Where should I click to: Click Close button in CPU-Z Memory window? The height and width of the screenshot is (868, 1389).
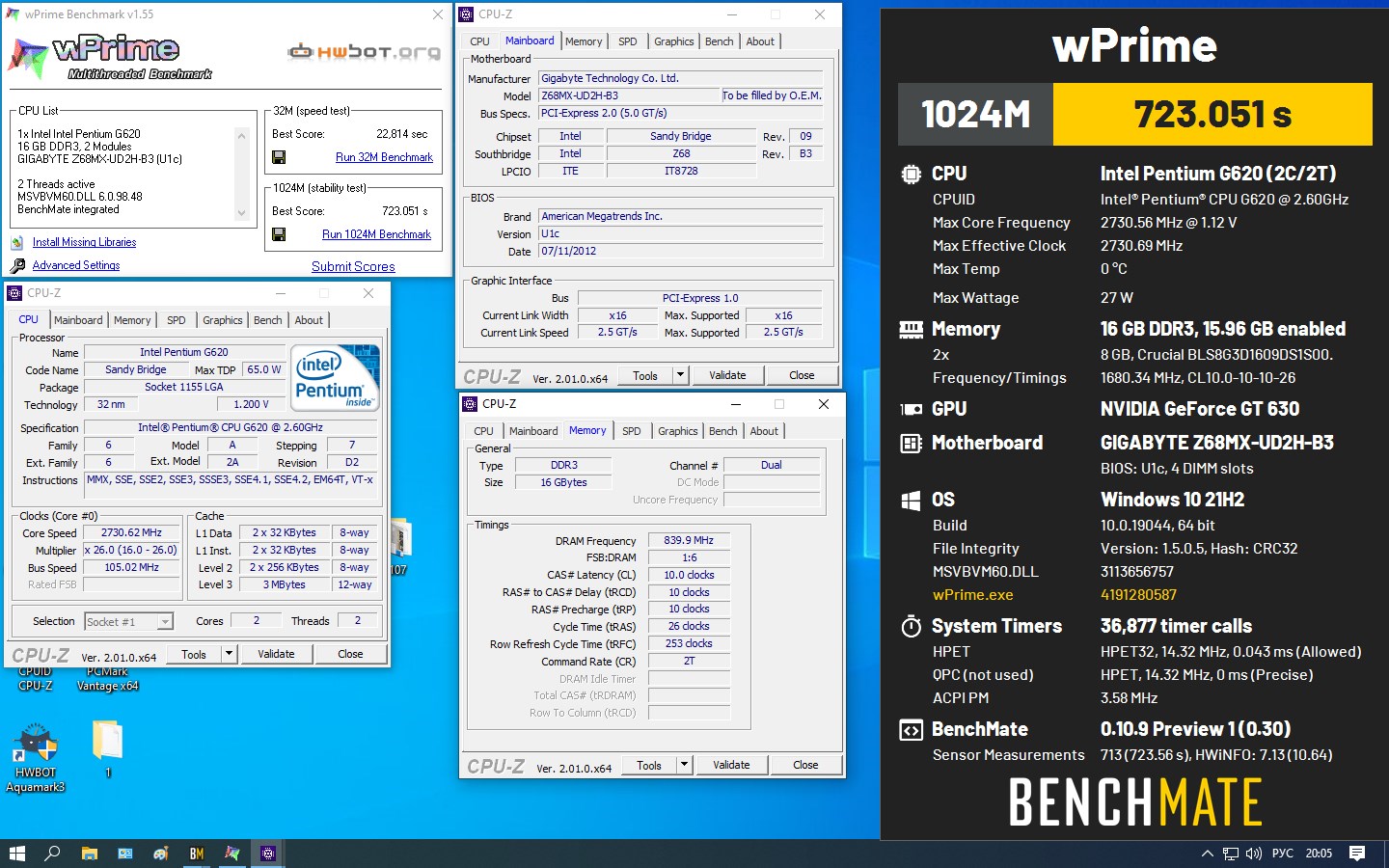tap(805, 766)
